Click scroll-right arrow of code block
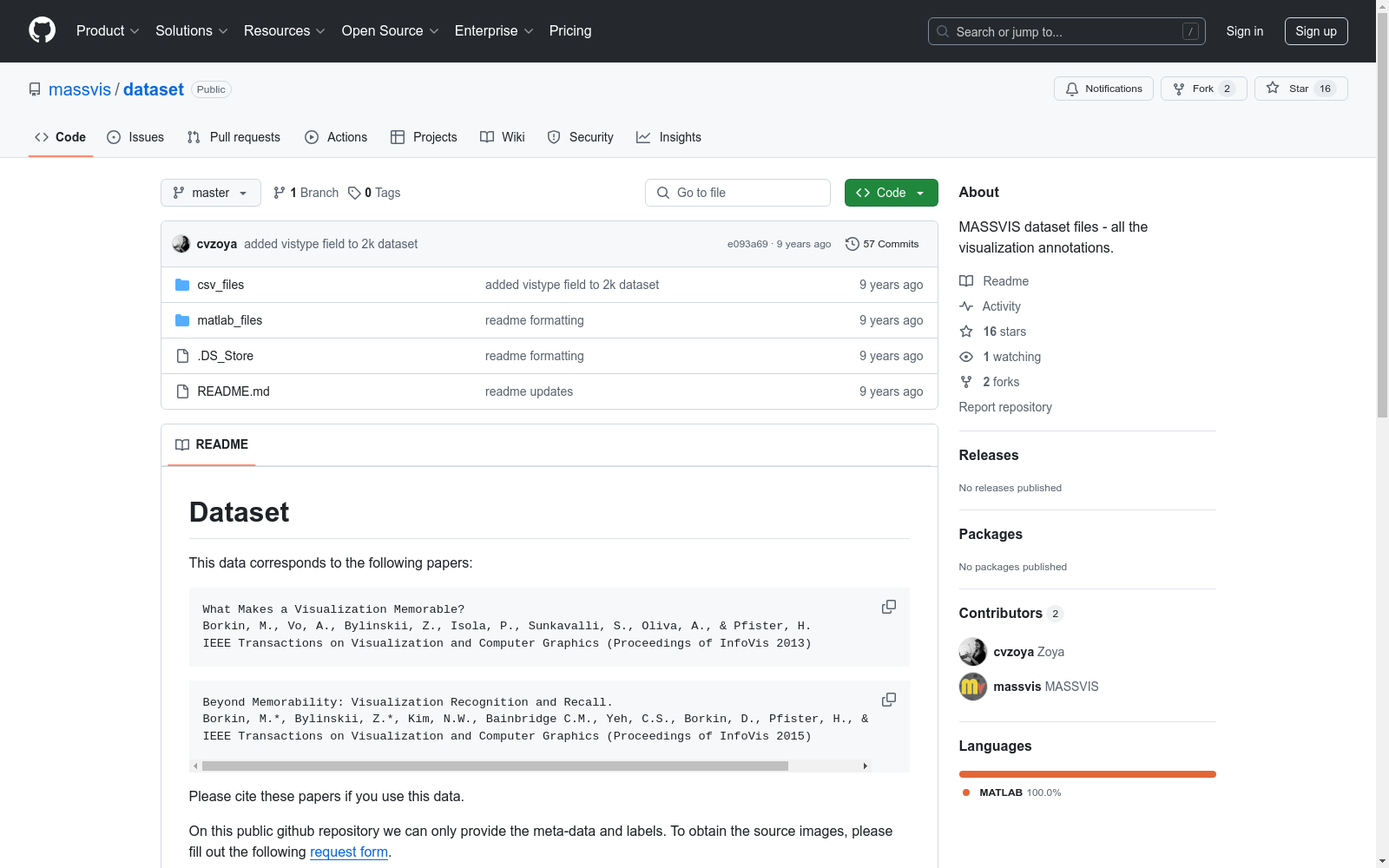Screen dimensions: 1389x868 click(x=866, y=766)
